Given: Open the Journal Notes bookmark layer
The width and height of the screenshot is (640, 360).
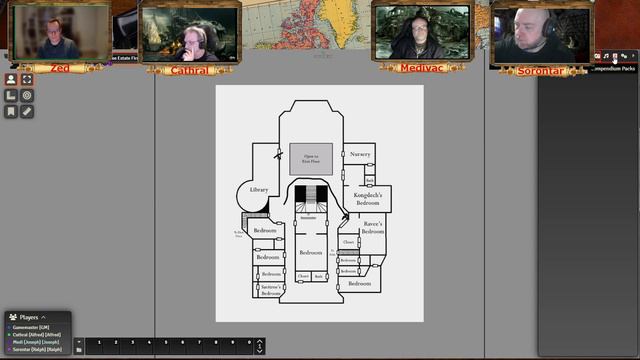Looking at the screenshot, I should pyautogui.click(x=11, y=111).
